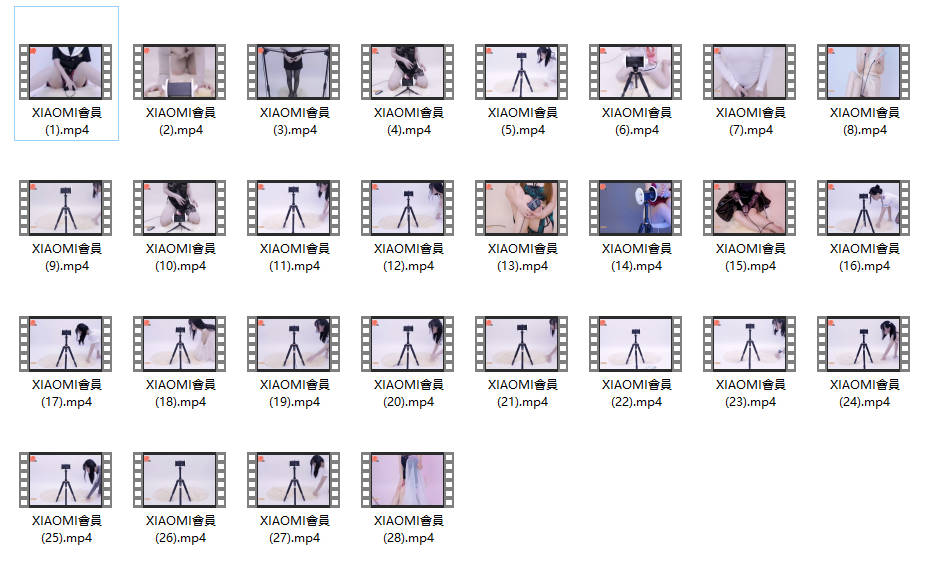
Task: Select the XIAOMI會員 (2).mp4 video thumbnail
Action: (179, 72)
